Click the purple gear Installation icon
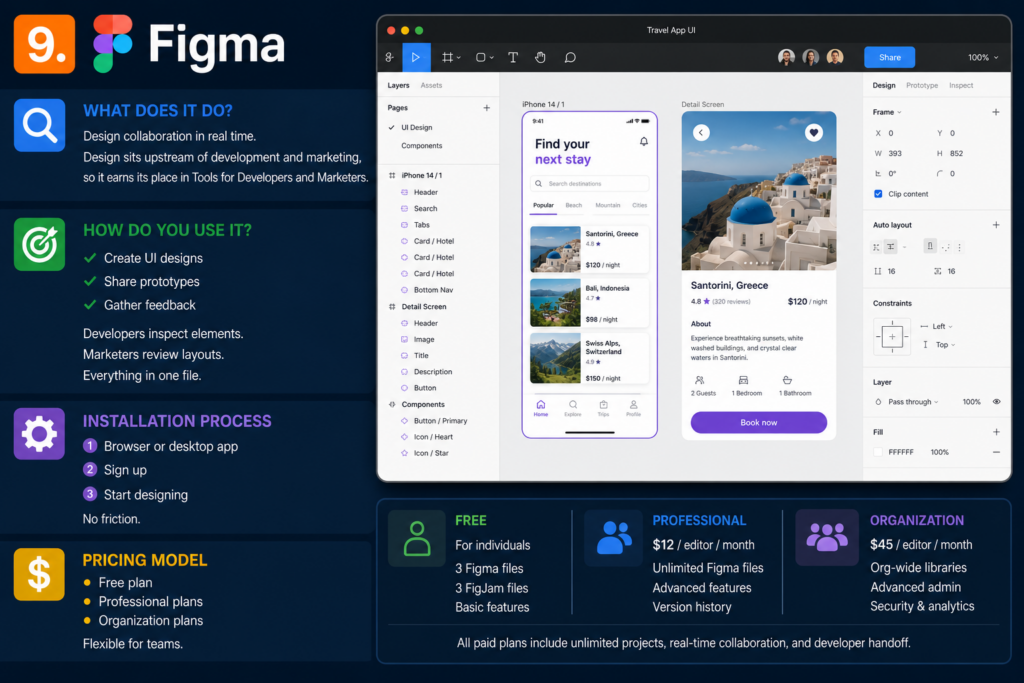The width and height of the screenshot is (1024, 683). point(40,434)
